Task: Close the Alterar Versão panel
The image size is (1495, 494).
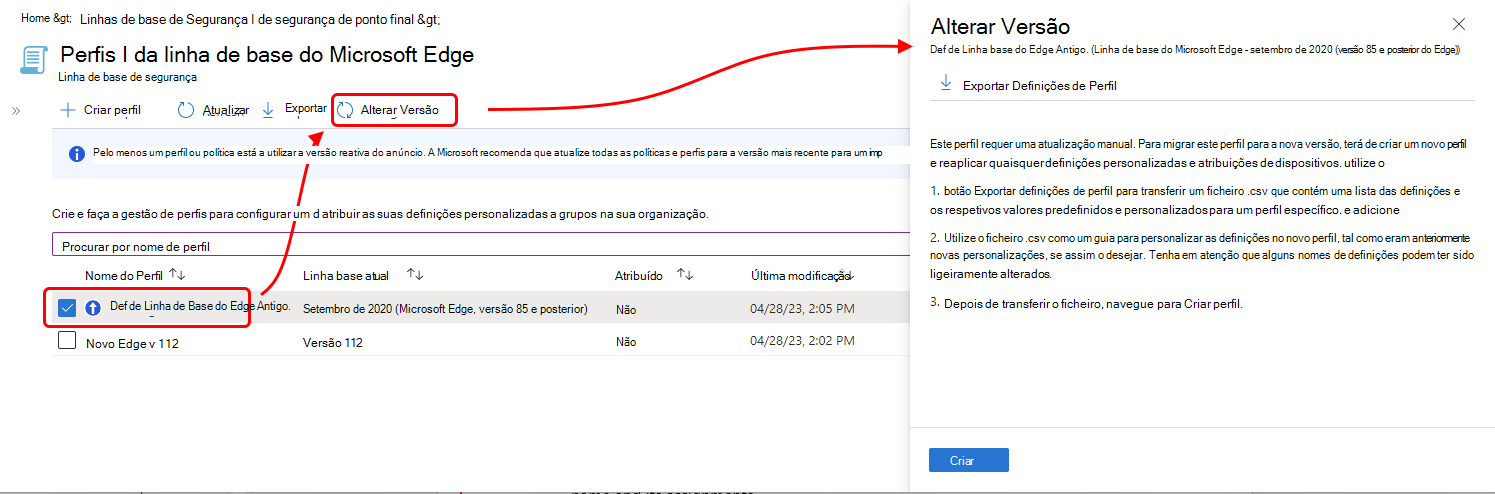Action: (x=1459, y=24)
